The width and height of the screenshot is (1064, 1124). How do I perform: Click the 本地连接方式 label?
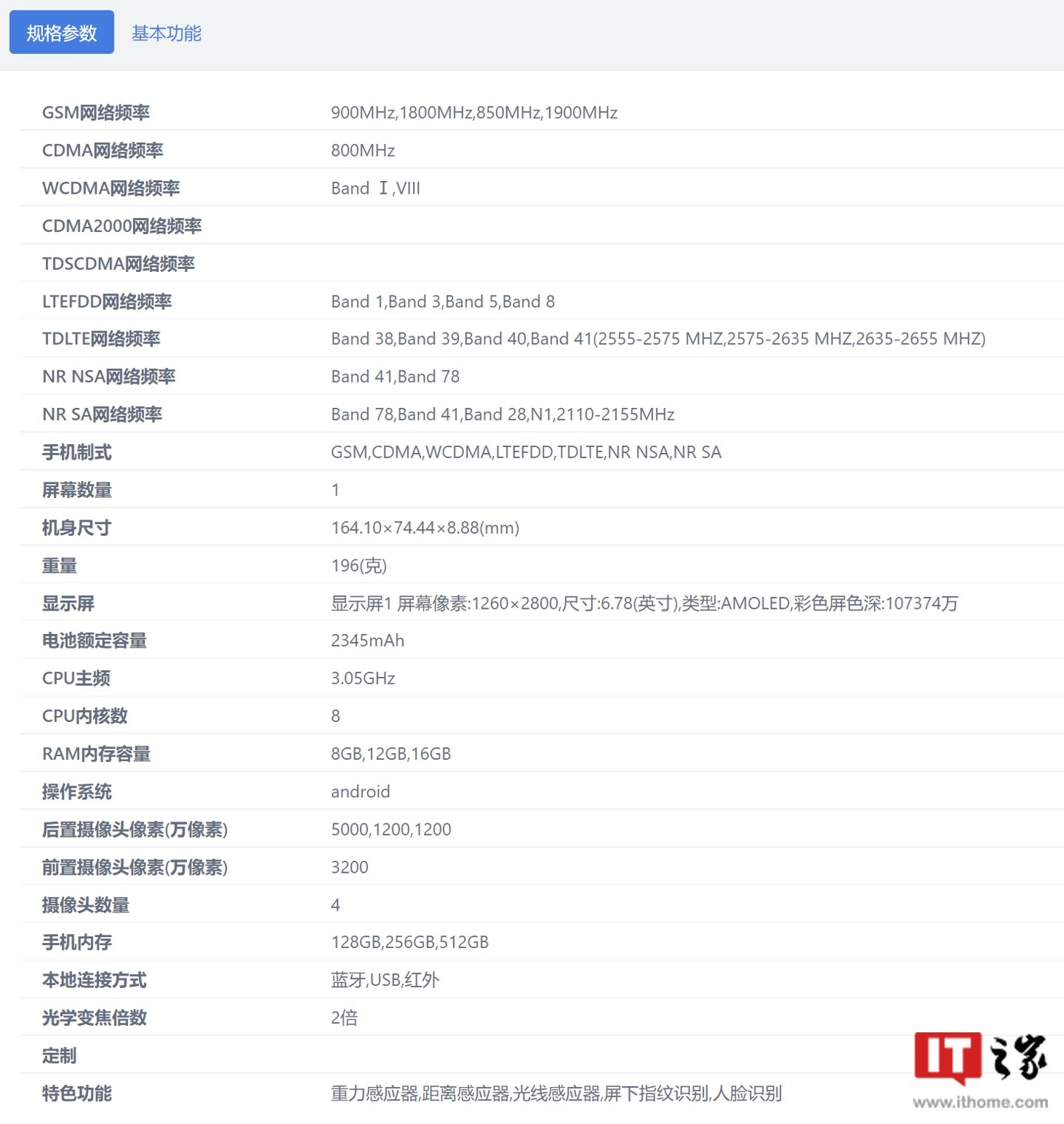[95, 980]
